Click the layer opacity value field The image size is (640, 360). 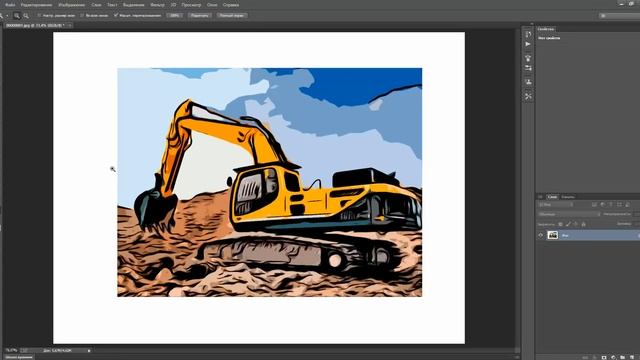pos(637,214)
